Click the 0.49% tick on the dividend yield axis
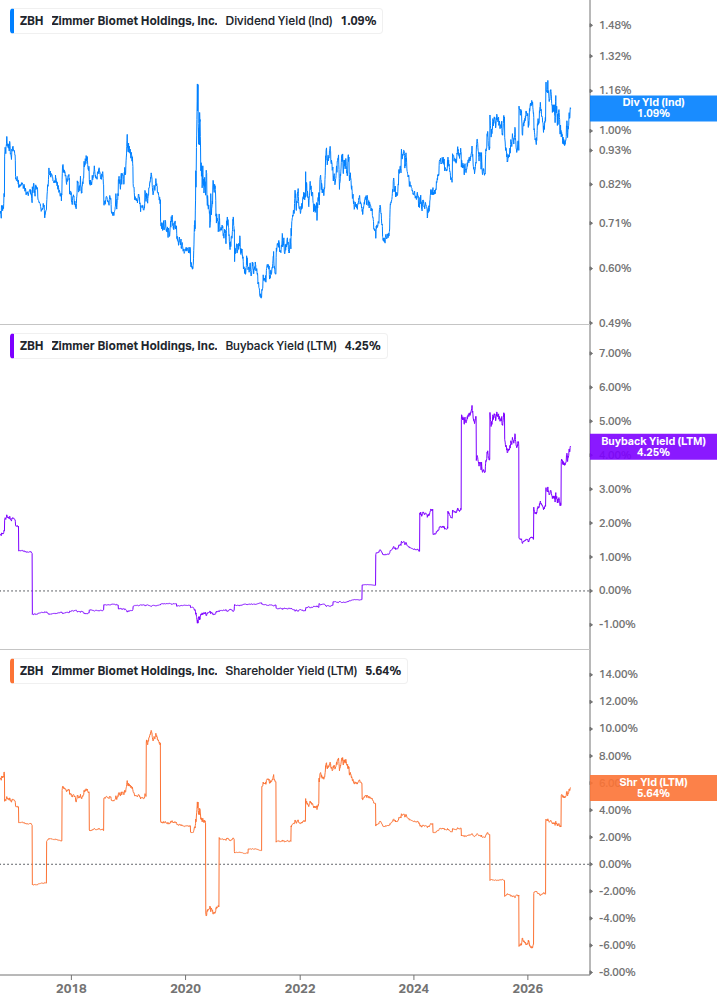Screen dimensions: 717x1005 (x=615, y=324)
